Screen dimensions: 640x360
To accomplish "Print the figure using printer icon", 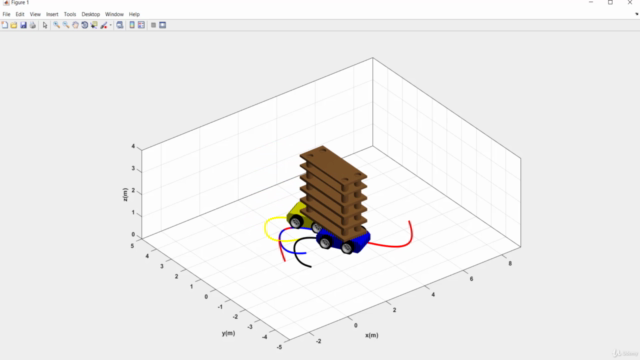I will point(33,25).
